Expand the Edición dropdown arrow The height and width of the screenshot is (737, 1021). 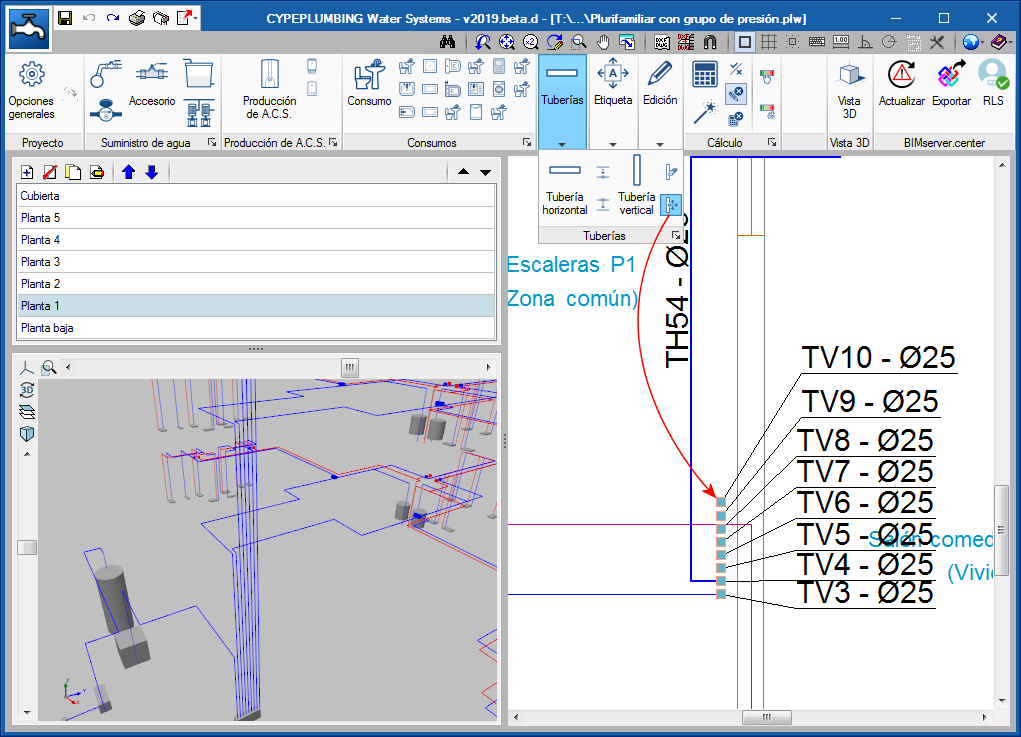tap(660, 145)
